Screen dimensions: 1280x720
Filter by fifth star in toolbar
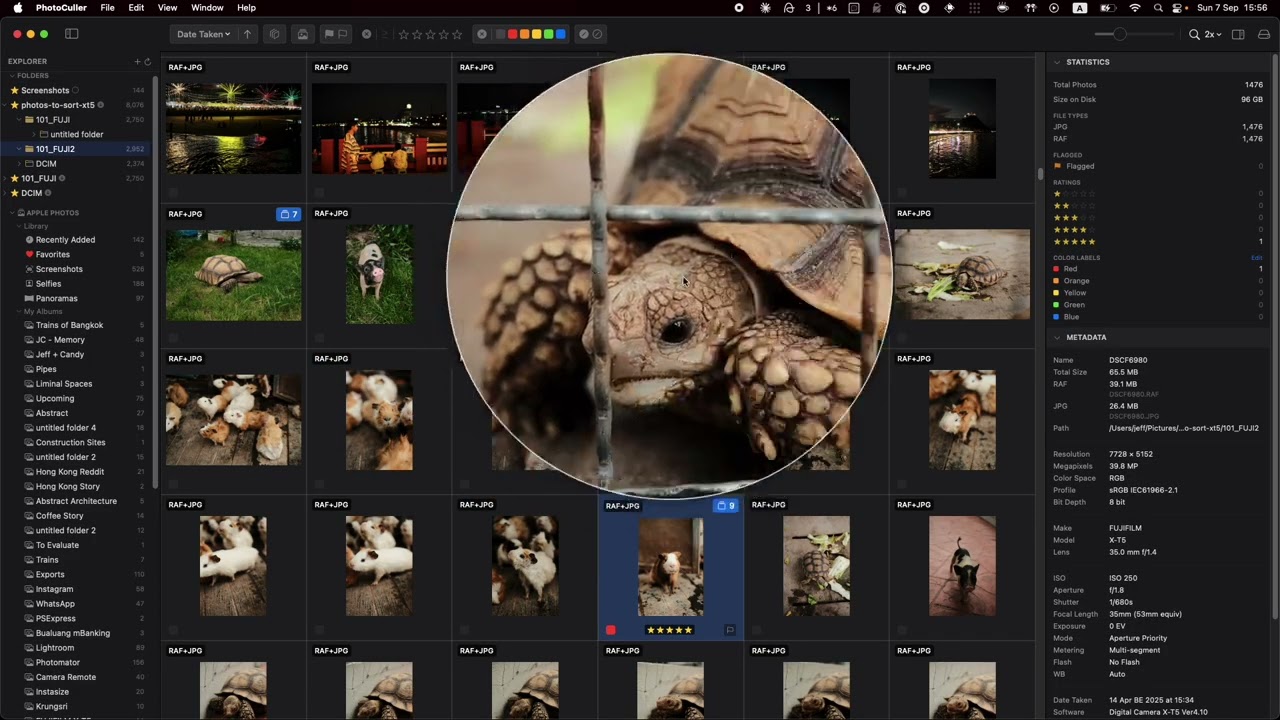click(457, 34)
